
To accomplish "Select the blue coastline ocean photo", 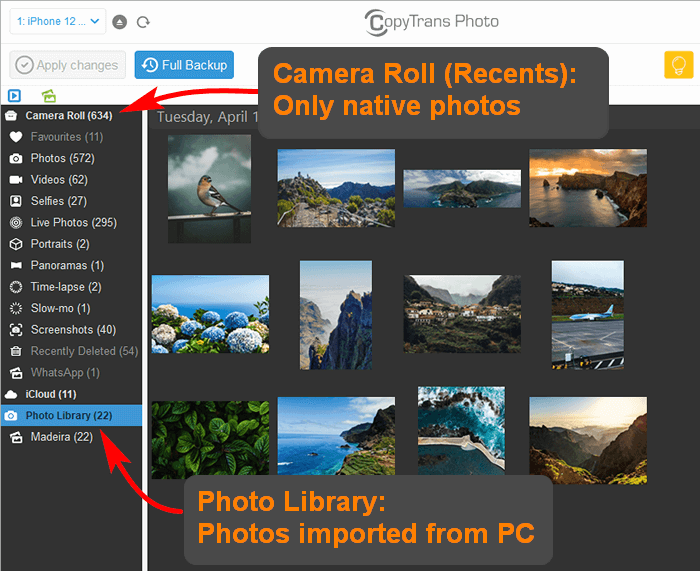I will [x=336, y=436].
